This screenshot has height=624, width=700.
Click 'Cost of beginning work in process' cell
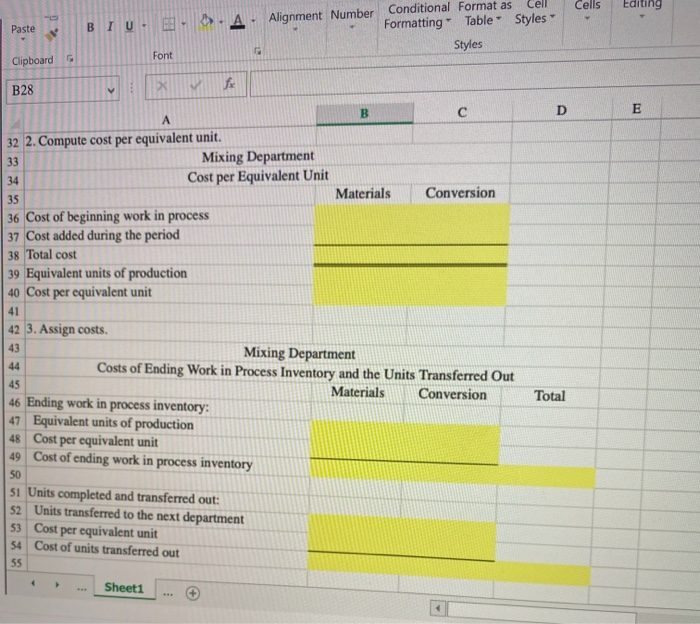point(117,216)
